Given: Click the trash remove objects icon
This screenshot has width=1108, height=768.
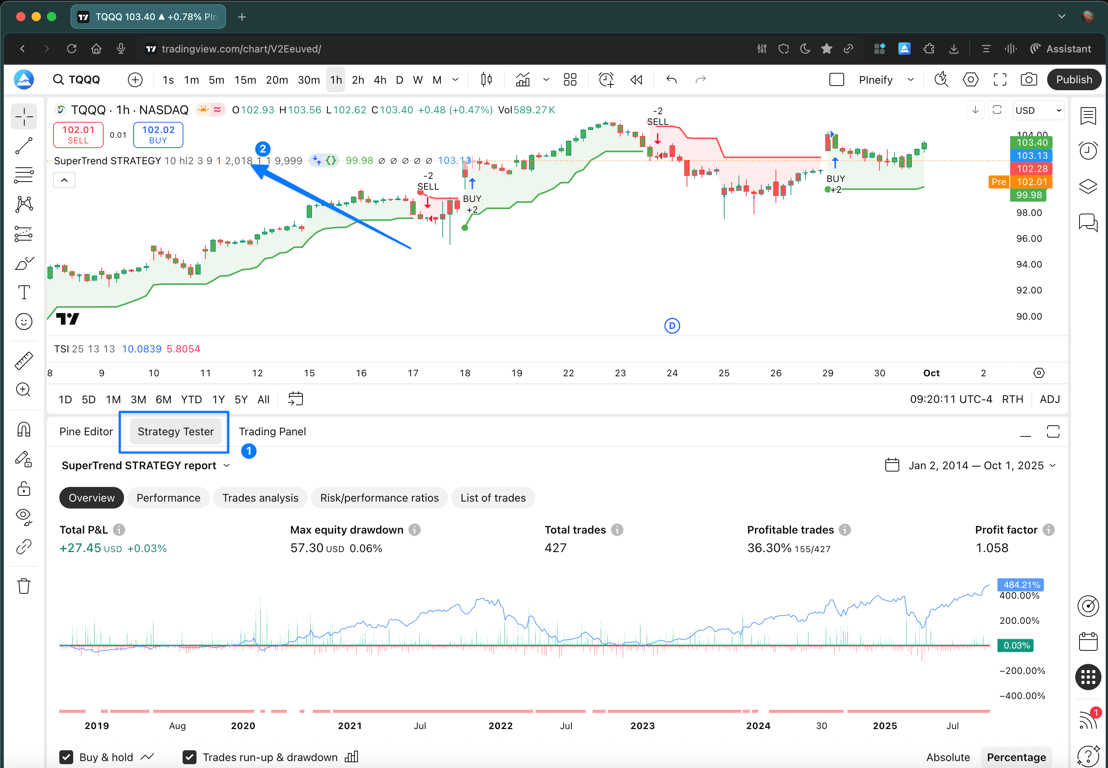Looking at the screenshot, I should click(24, 586).
